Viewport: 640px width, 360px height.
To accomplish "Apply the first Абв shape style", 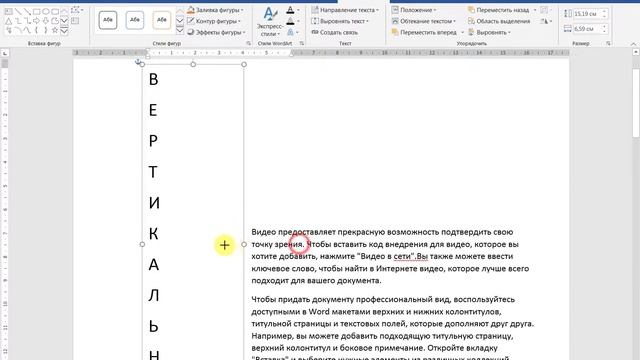I will point(108,20).
